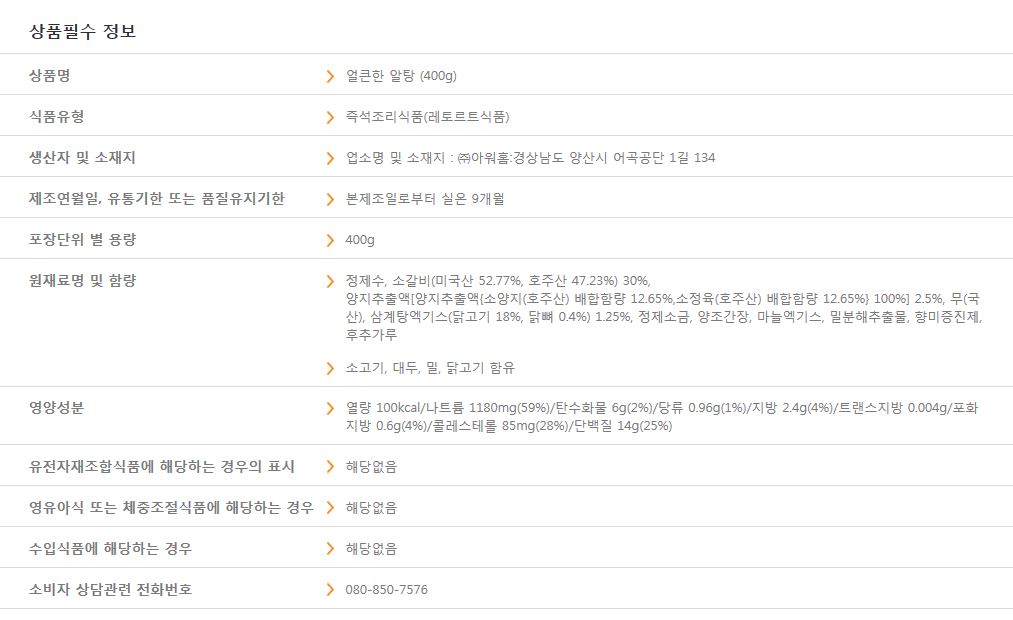Click the chevron next to 식품유형 value

[x=330, y=117]
